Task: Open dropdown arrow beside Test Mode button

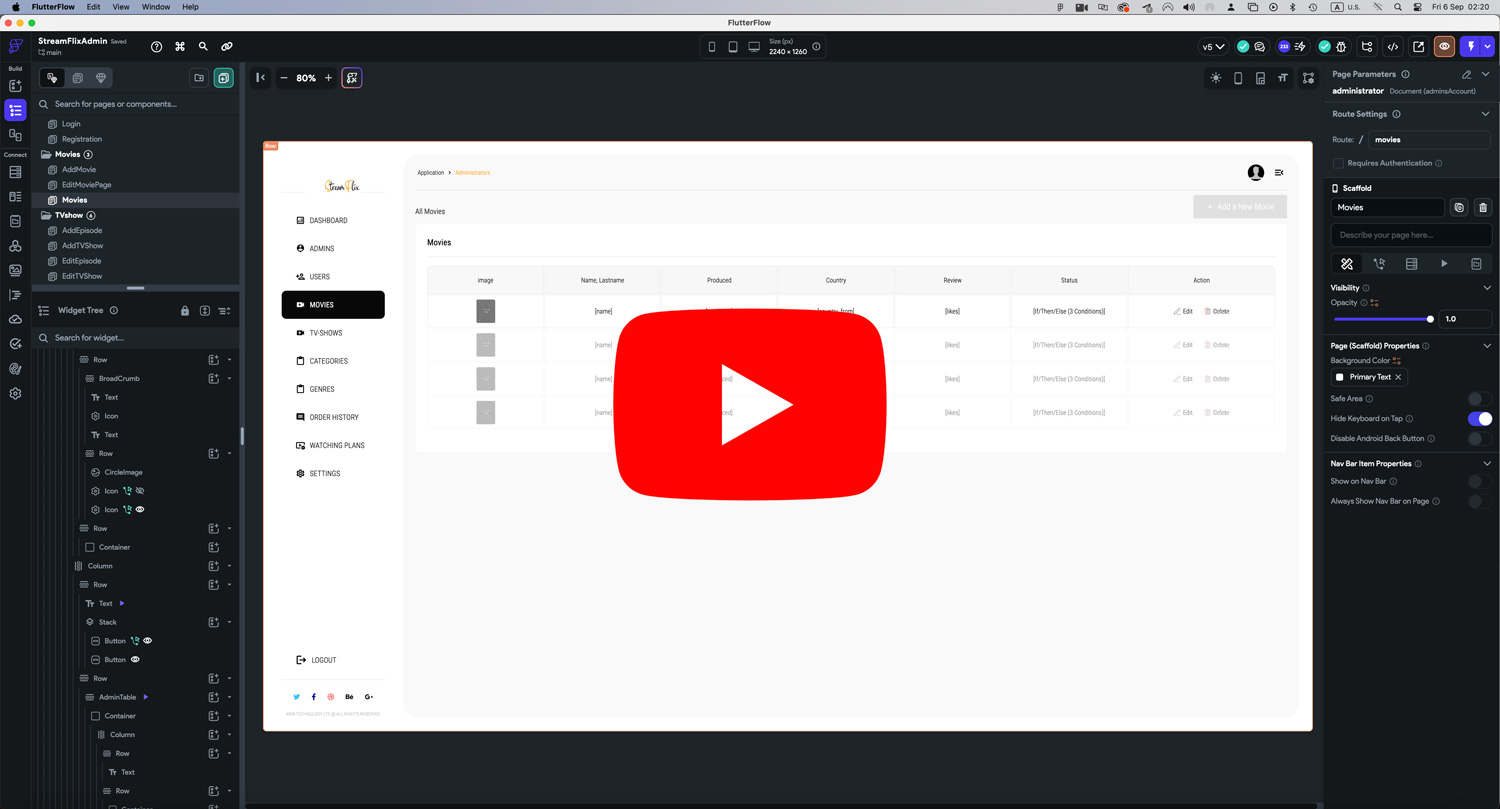Action: 1488,47
